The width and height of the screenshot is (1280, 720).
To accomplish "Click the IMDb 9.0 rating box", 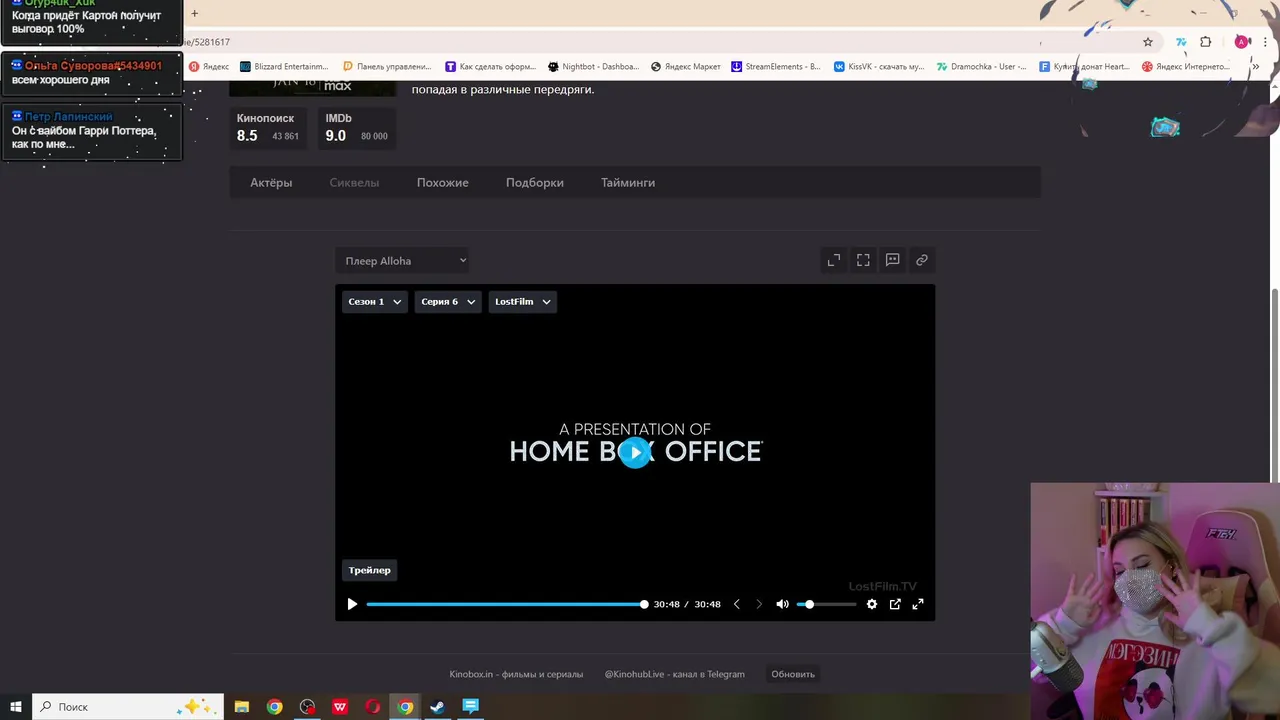I will 357,128.
